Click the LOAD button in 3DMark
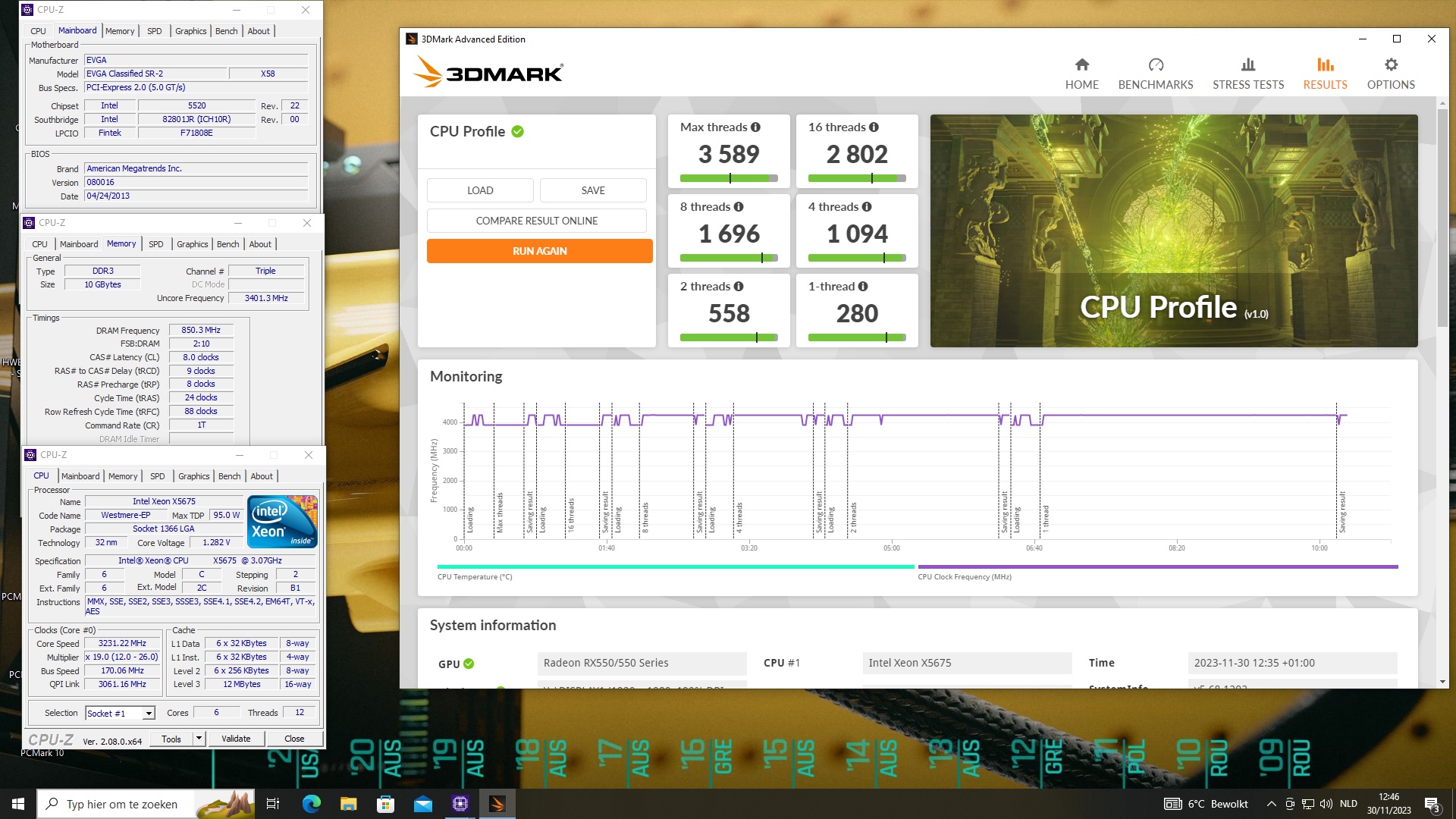 (x=480, y=190)
